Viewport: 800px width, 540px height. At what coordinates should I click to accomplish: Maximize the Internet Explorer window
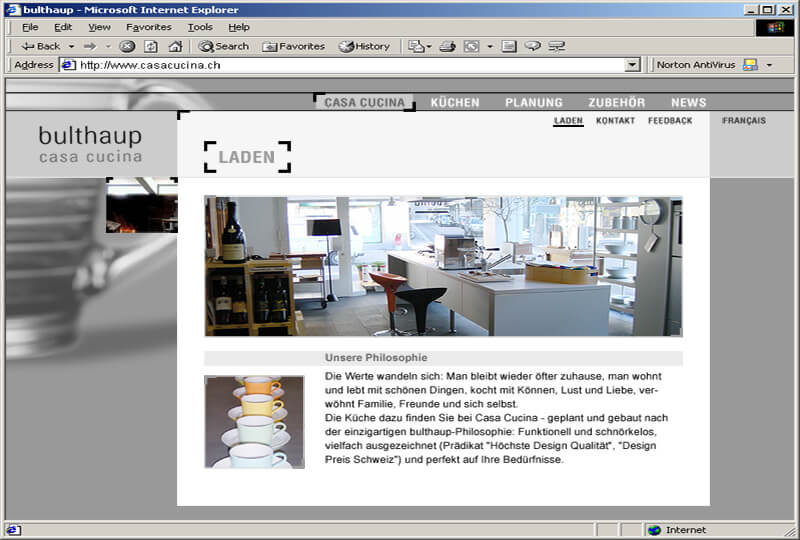click(767, 10)
